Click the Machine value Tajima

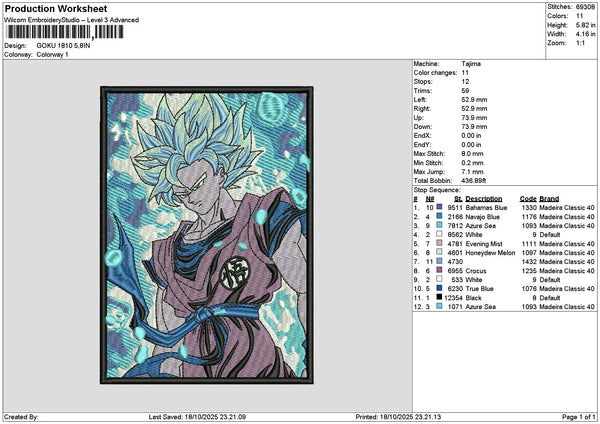471,64
